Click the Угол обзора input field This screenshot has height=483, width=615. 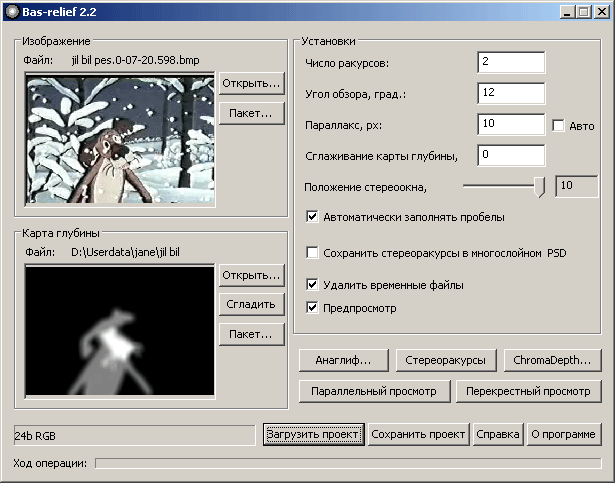click(x=511, y=93)
